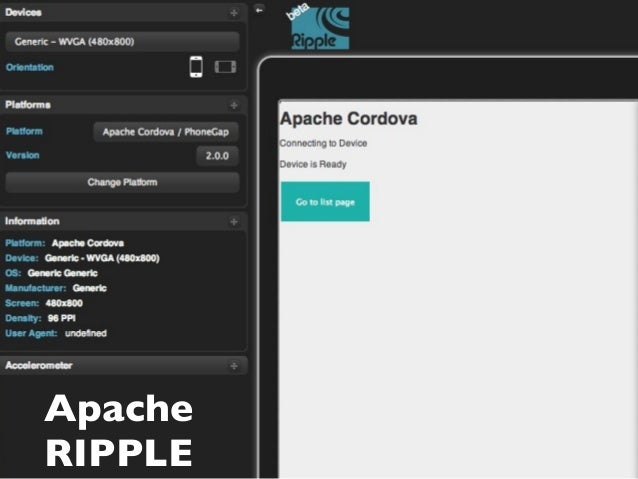The width and height of the screenshot is (638, 479).
Task: Click the Version label
Action: (x=22, y=155)
